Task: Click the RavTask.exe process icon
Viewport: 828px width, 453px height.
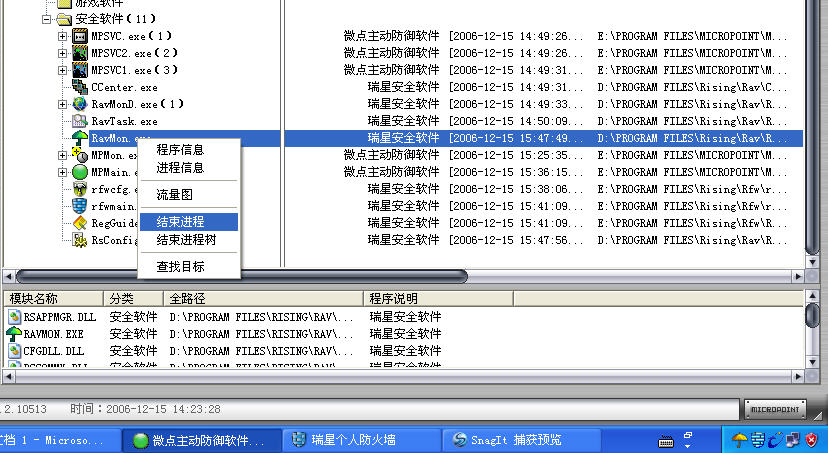Action: tap(80, 121)
